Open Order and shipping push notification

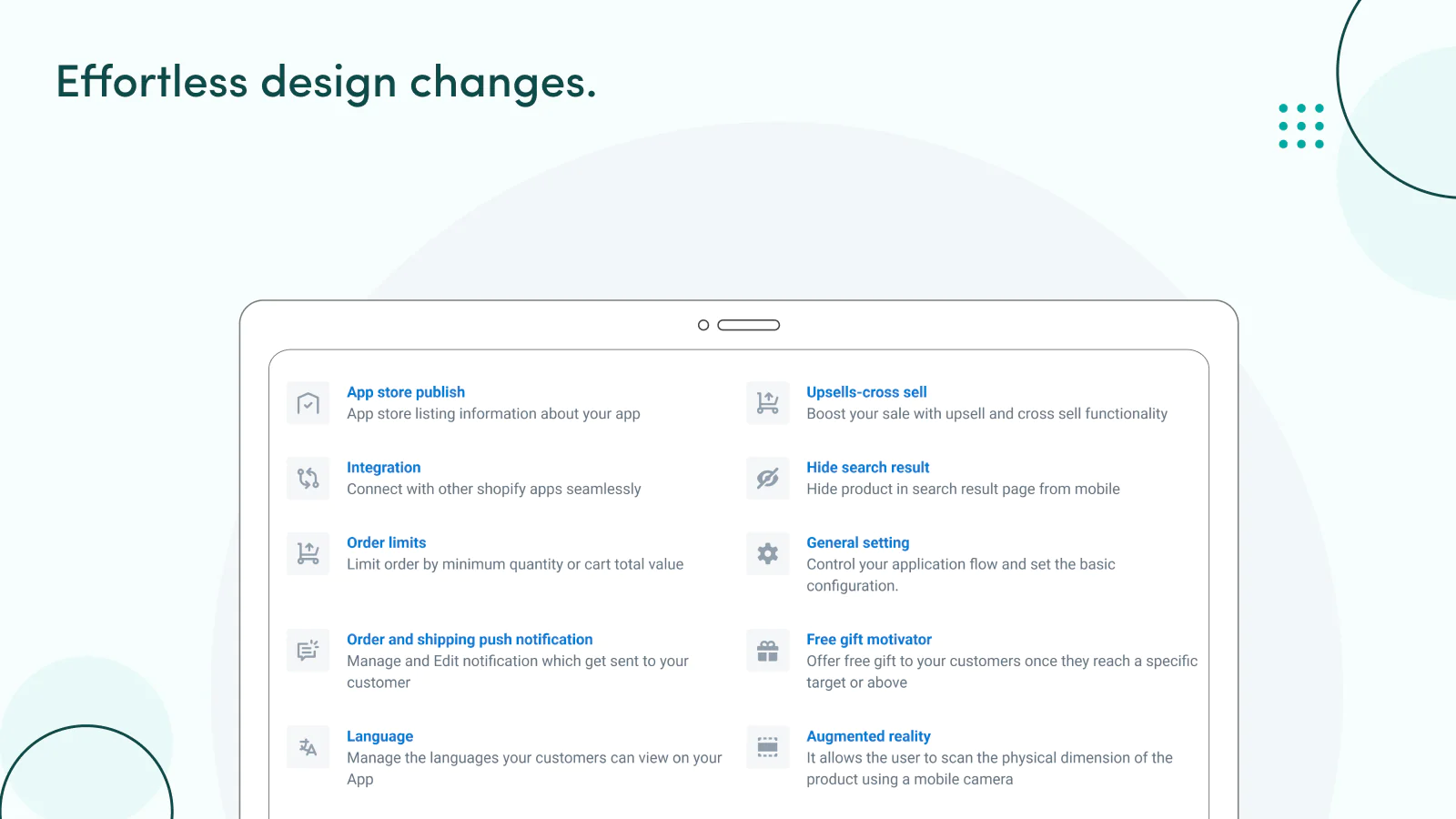[470, 640]
